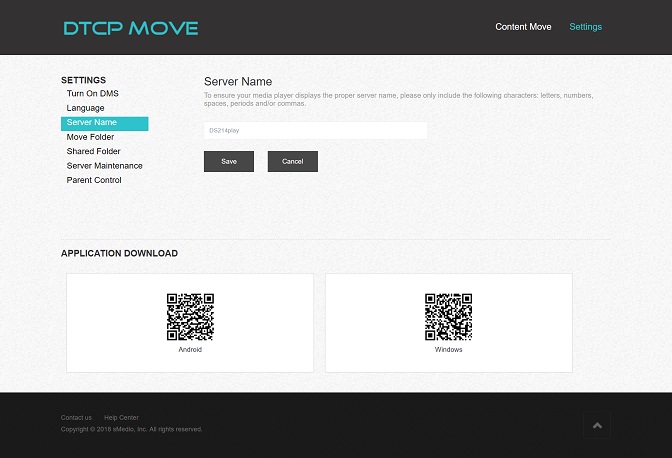Click the DTCP MOVE logo
The width and height of the screenshot is (672, 458).
pos(130,28)
